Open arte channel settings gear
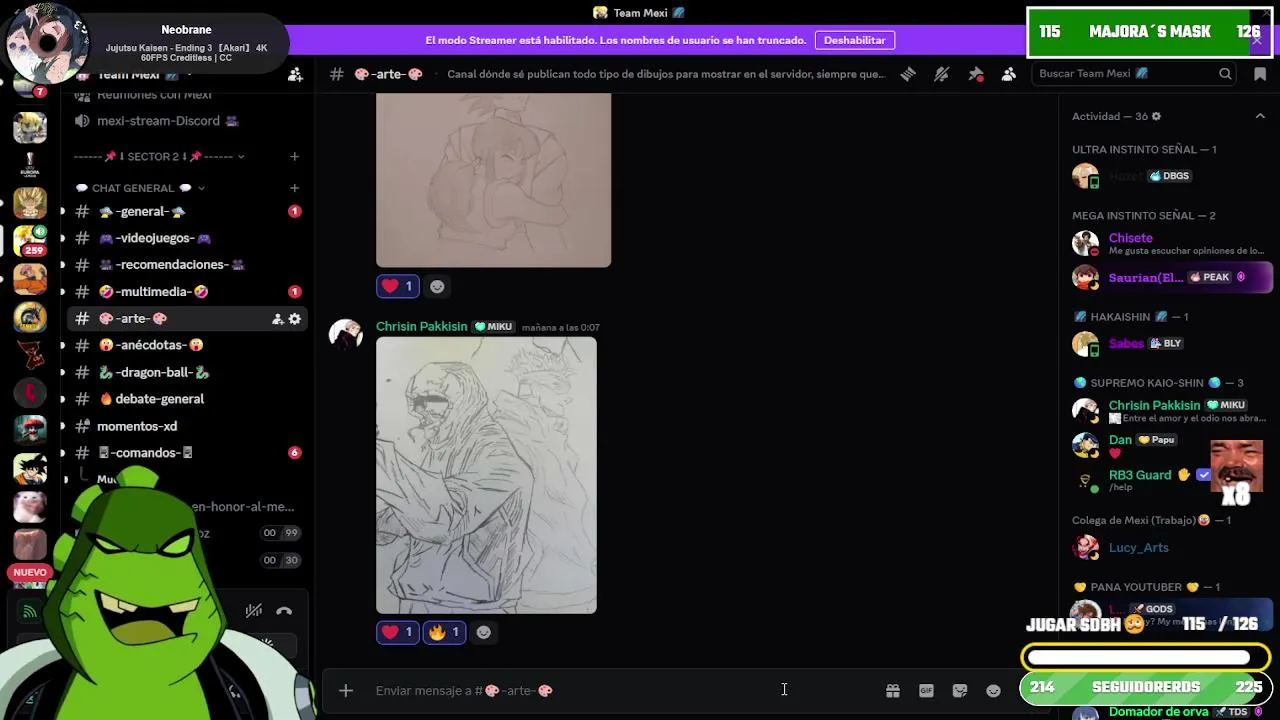Image resolution: width=1280 pixels, height=720 pixels. [x=295, y=319]
